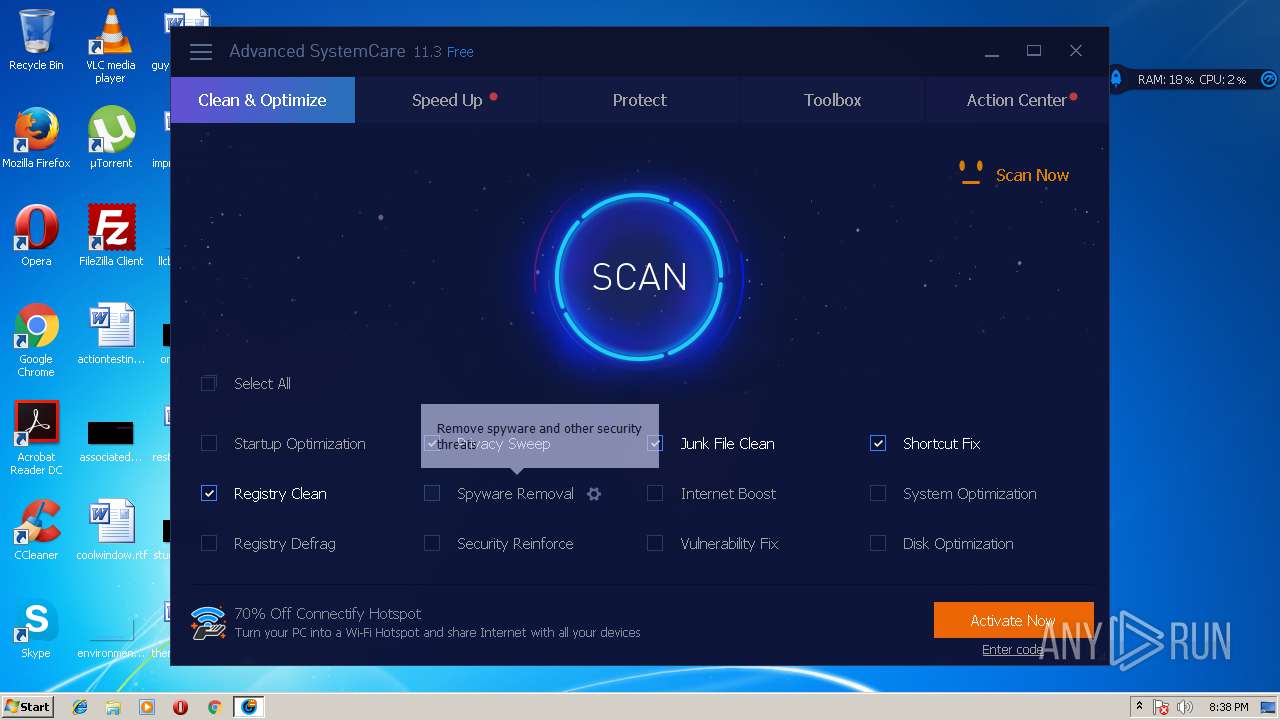The width and height of the screenshot is (1280, 720).
Task: Switch to the Clean & Optimize tab
Action: [x=263, y=100]
